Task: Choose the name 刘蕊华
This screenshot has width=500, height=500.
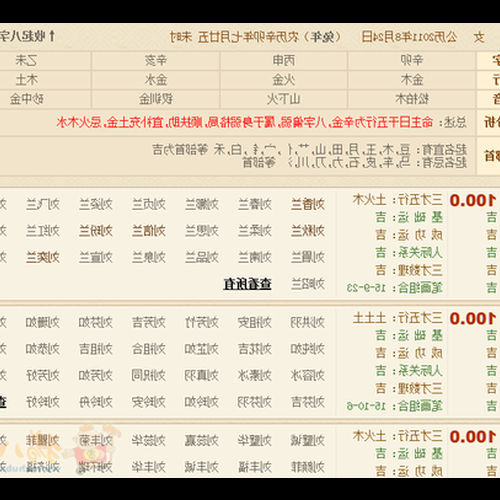Action: pos(149,440)
